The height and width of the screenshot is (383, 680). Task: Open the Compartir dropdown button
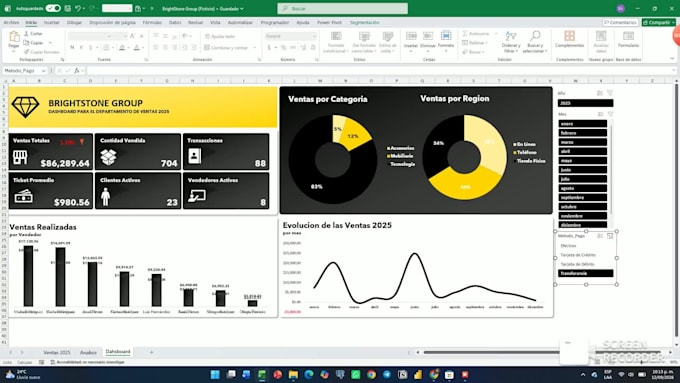[x=659, y=22]
